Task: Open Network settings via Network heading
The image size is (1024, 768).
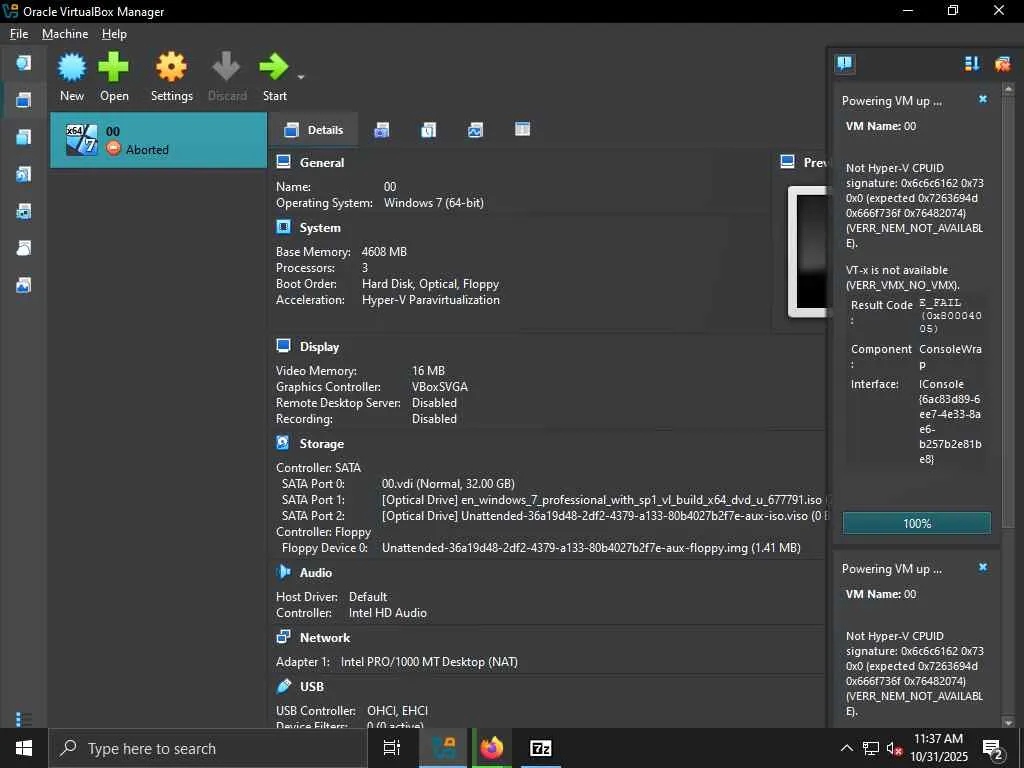Action: tap(325, 638)
